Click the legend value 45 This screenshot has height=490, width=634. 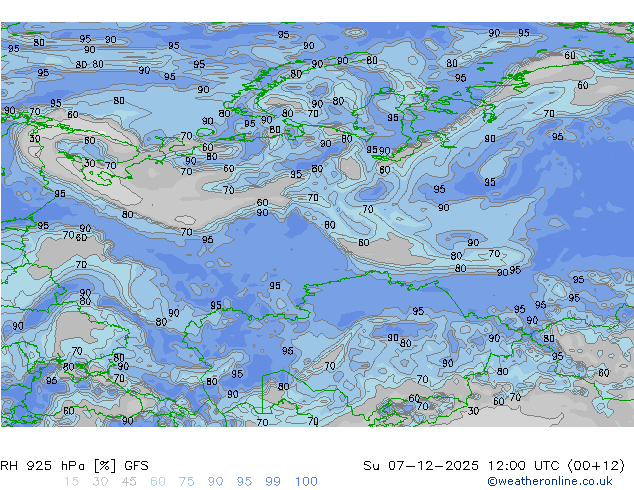pos(129,482)
